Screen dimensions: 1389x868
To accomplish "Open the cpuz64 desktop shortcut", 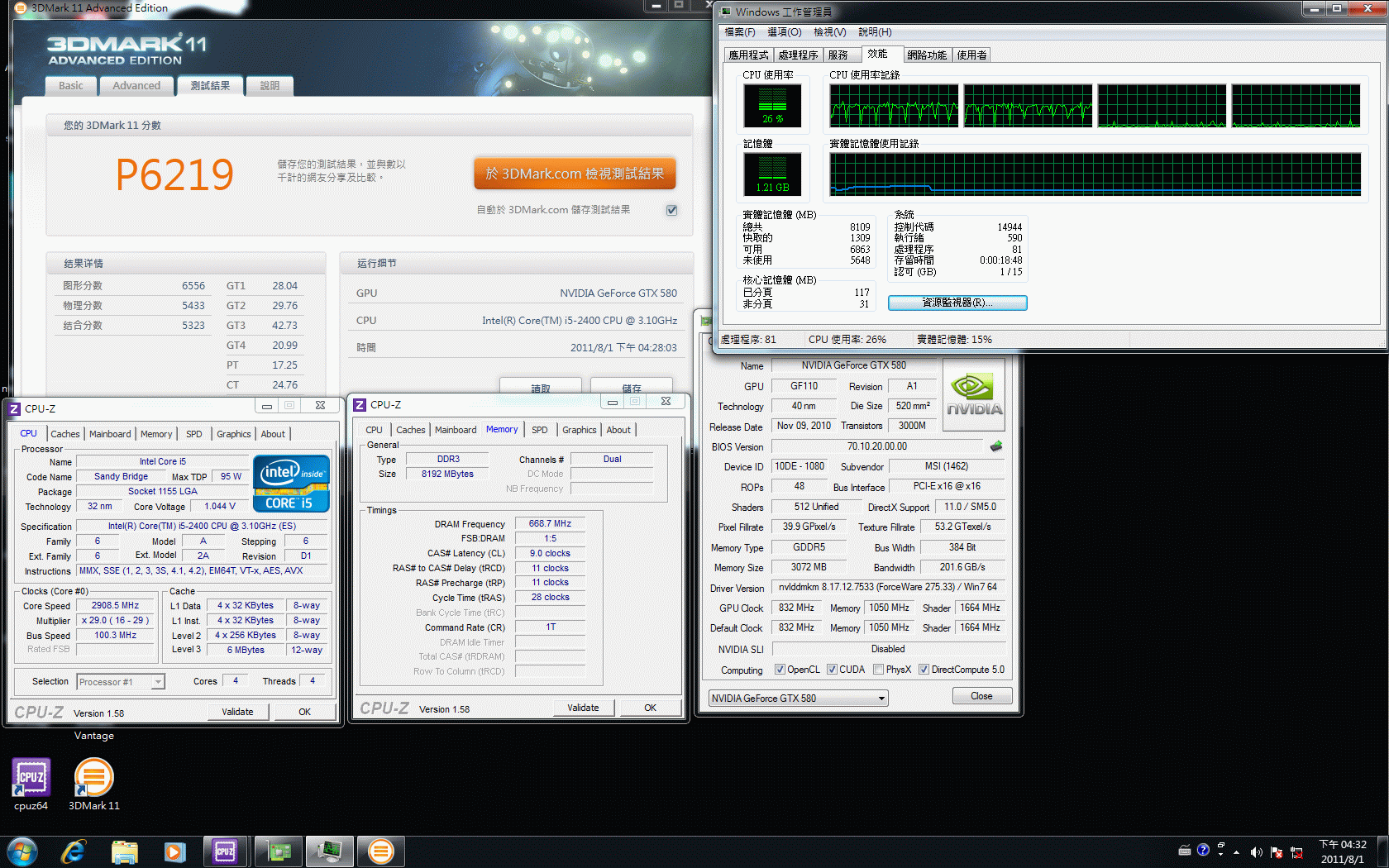I will coord(31,784).
